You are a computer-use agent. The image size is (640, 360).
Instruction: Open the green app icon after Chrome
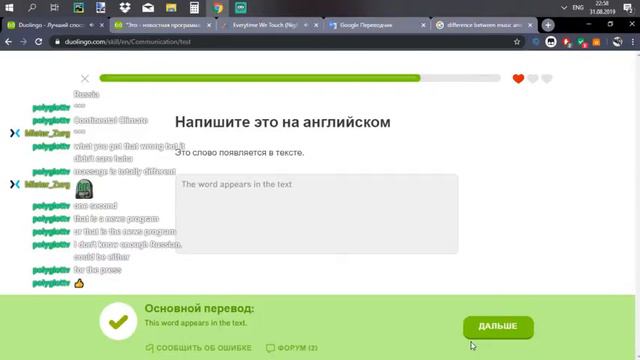240,8
